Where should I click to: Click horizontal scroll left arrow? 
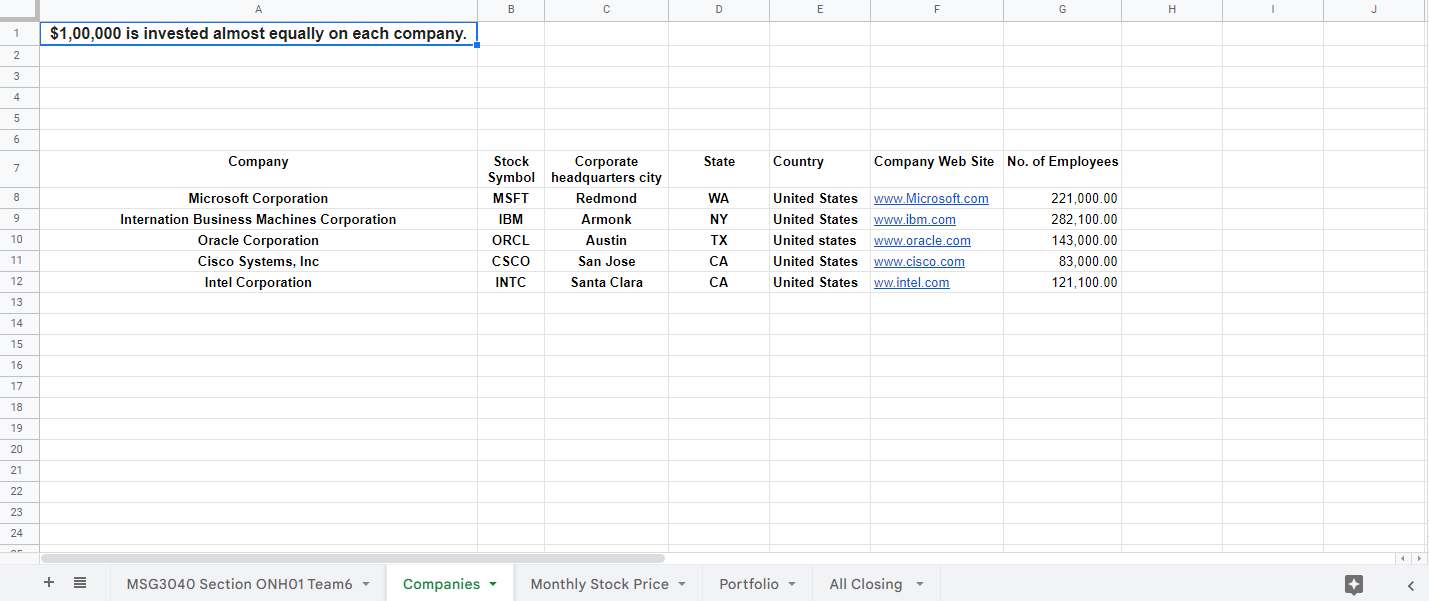pos(1404,558)
